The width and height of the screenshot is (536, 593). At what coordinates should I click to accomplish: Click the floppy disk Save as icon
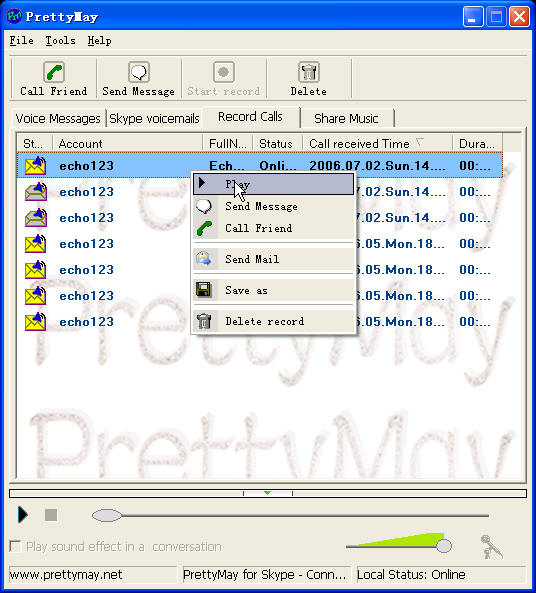click(204, 290)
